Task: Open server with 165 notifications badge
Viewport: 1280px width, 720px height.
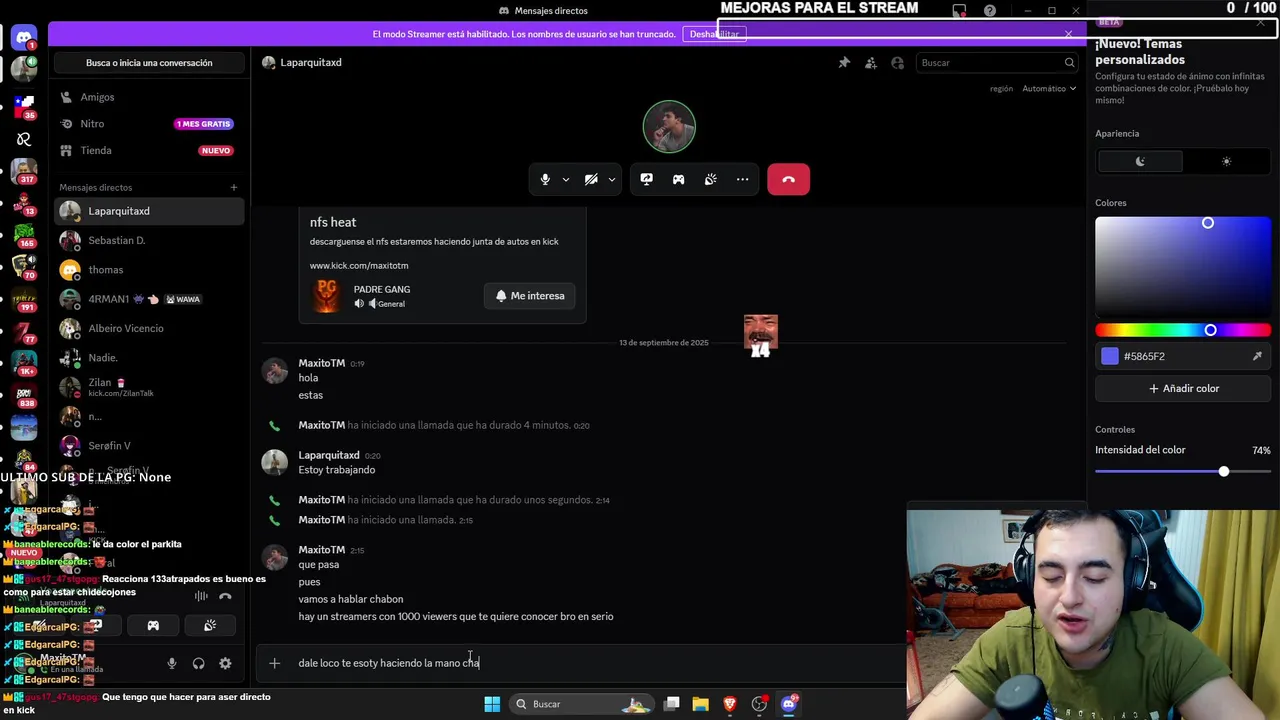Action: pos(24,235)
